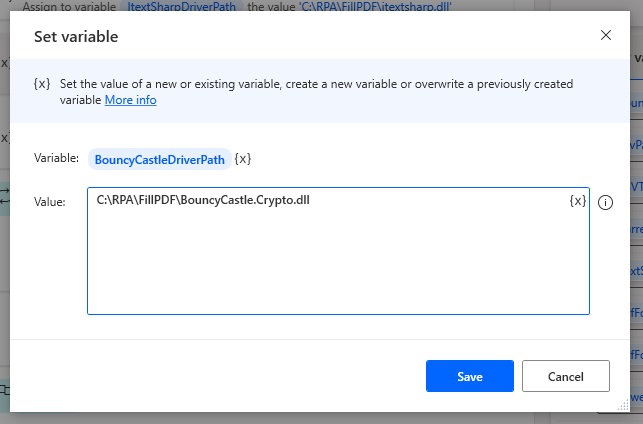This screenshot has height=424, width=643.
Task: Select the BouncyCastleDriverPath variable pill
Action: coord(160,159)
